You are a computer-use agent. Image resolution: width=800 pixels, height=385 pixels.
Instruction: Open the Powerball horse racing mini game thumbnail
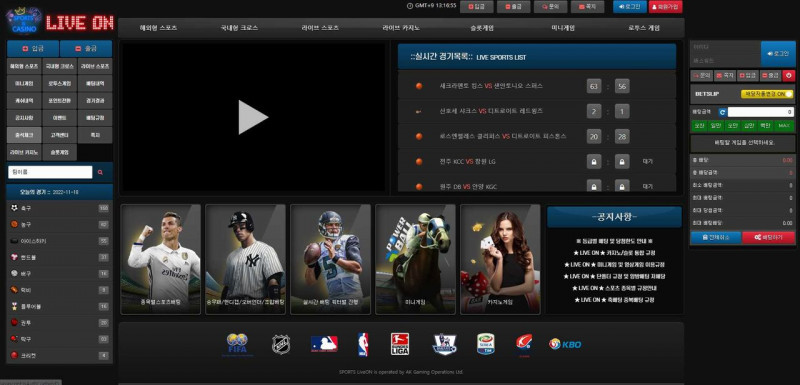pyautogui.click(x=415, y=259)
